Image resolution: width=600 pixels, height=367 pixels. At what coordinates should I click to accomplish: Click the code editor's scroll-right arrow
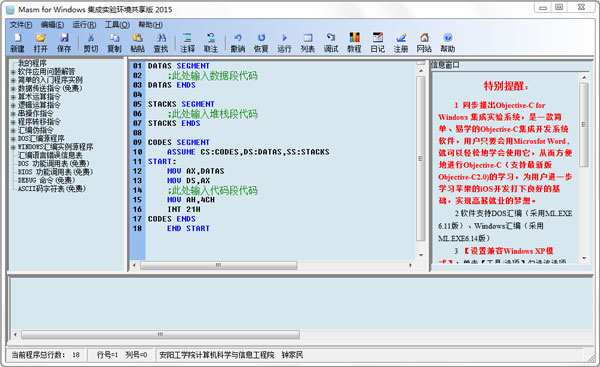click(x=410, y=265)
